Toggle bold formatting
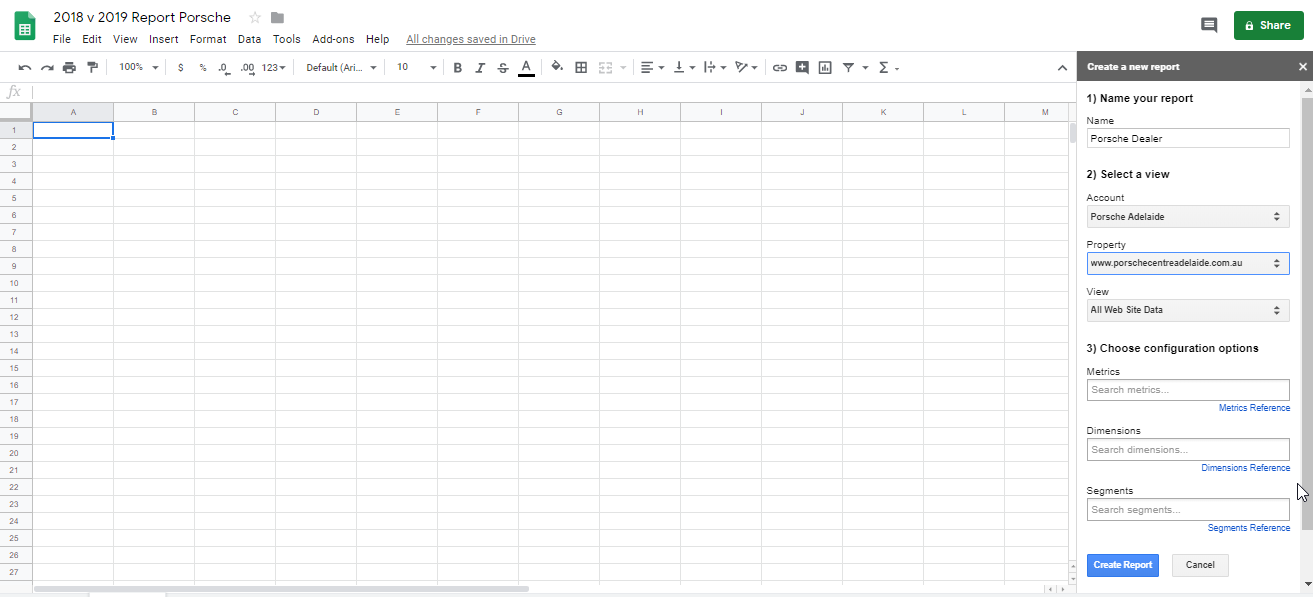1313x597 pixels. [x=457, y=67]
